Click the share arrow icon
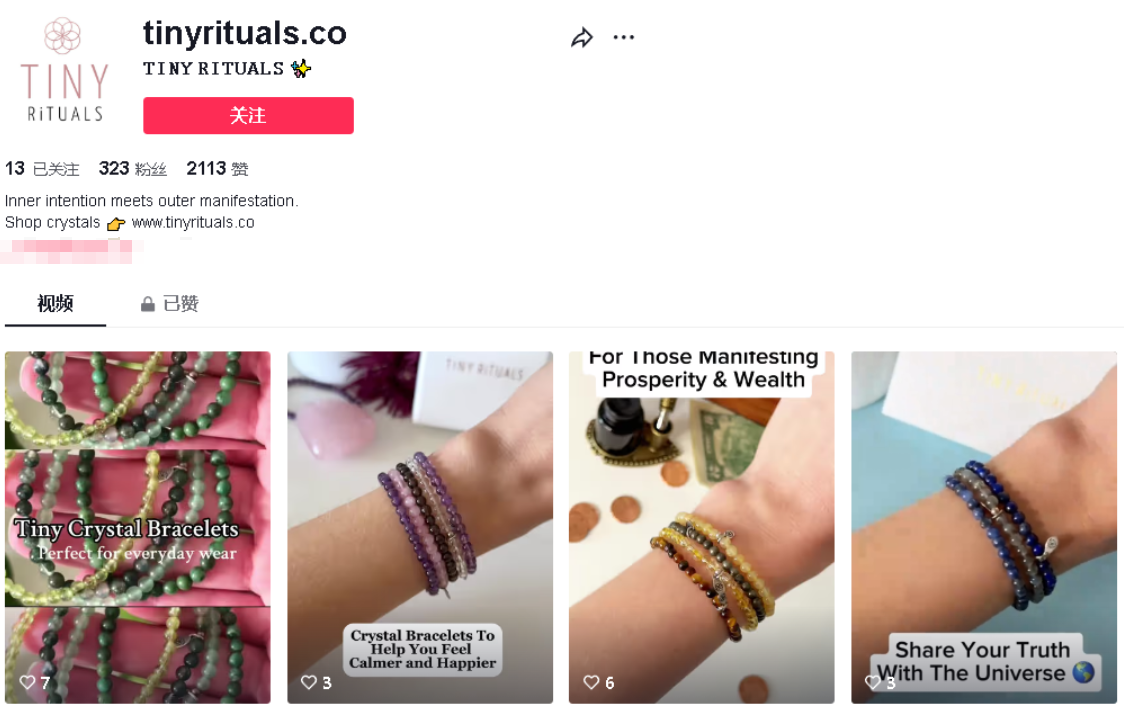 [x=581, y=37]
